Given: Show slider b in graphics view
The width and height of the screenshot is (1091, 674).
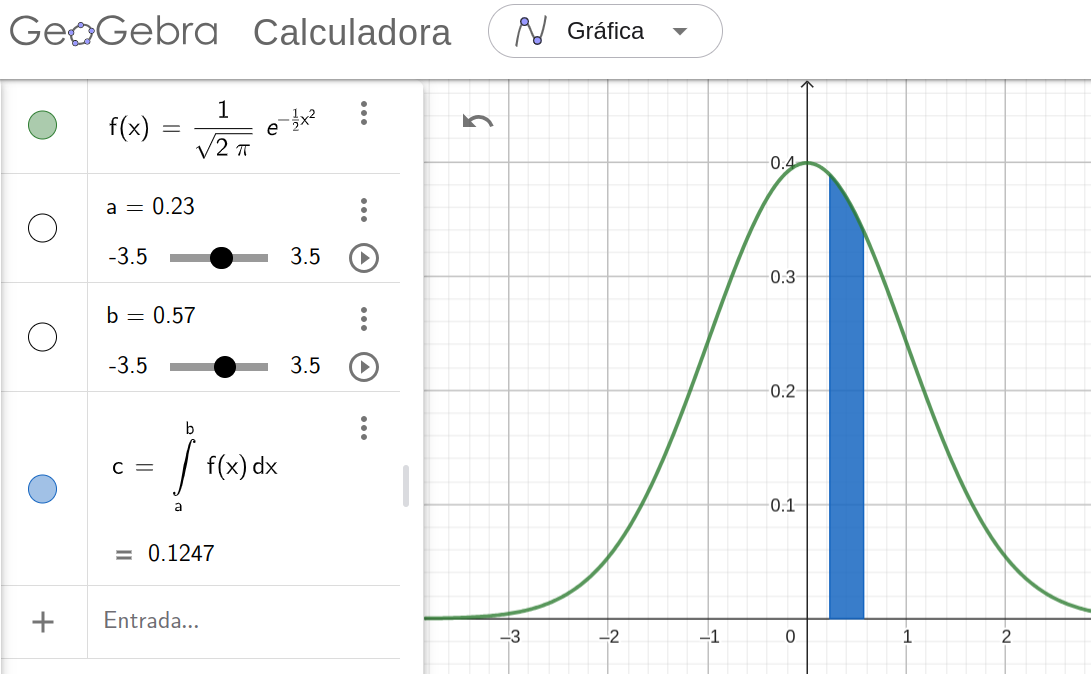Looking at the screenshot, I should 42,337.
